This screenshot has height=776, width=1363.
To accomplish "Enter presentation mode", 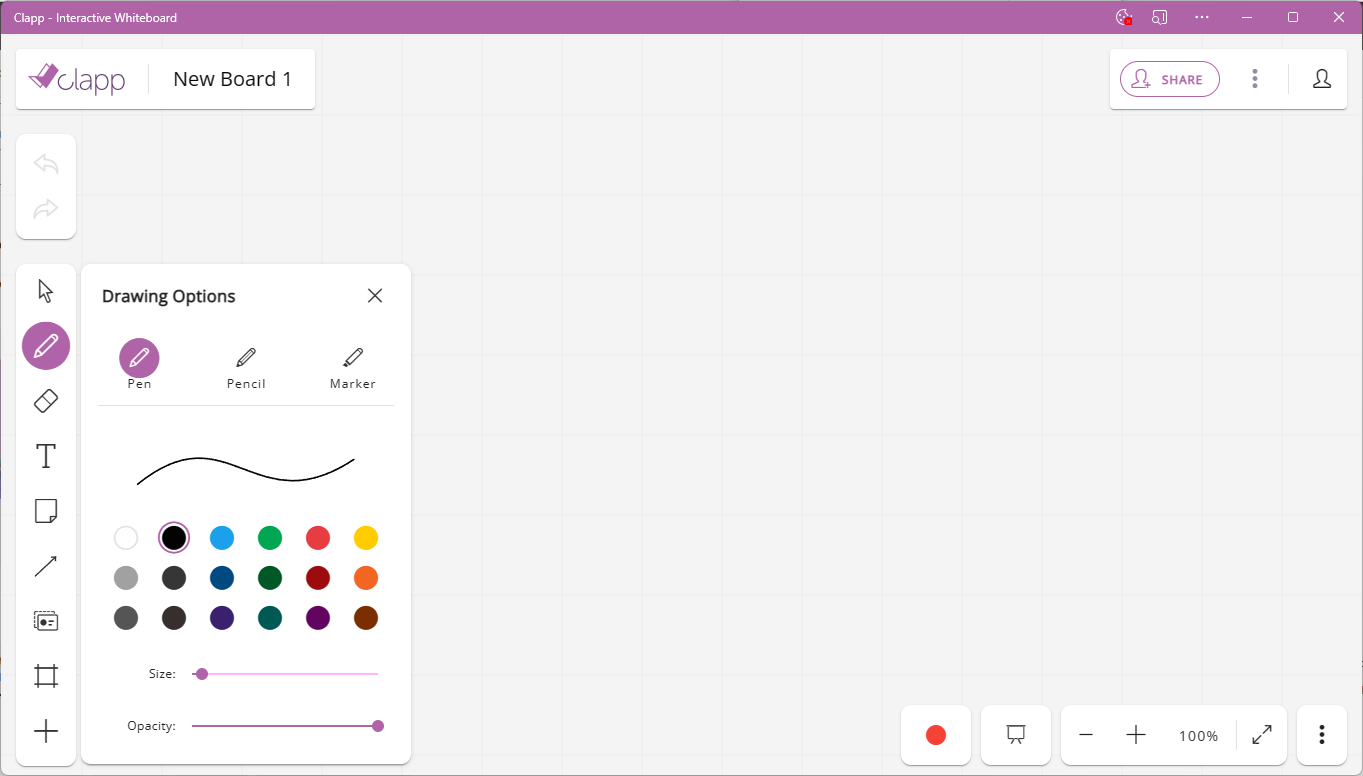I will [1015, 734].
